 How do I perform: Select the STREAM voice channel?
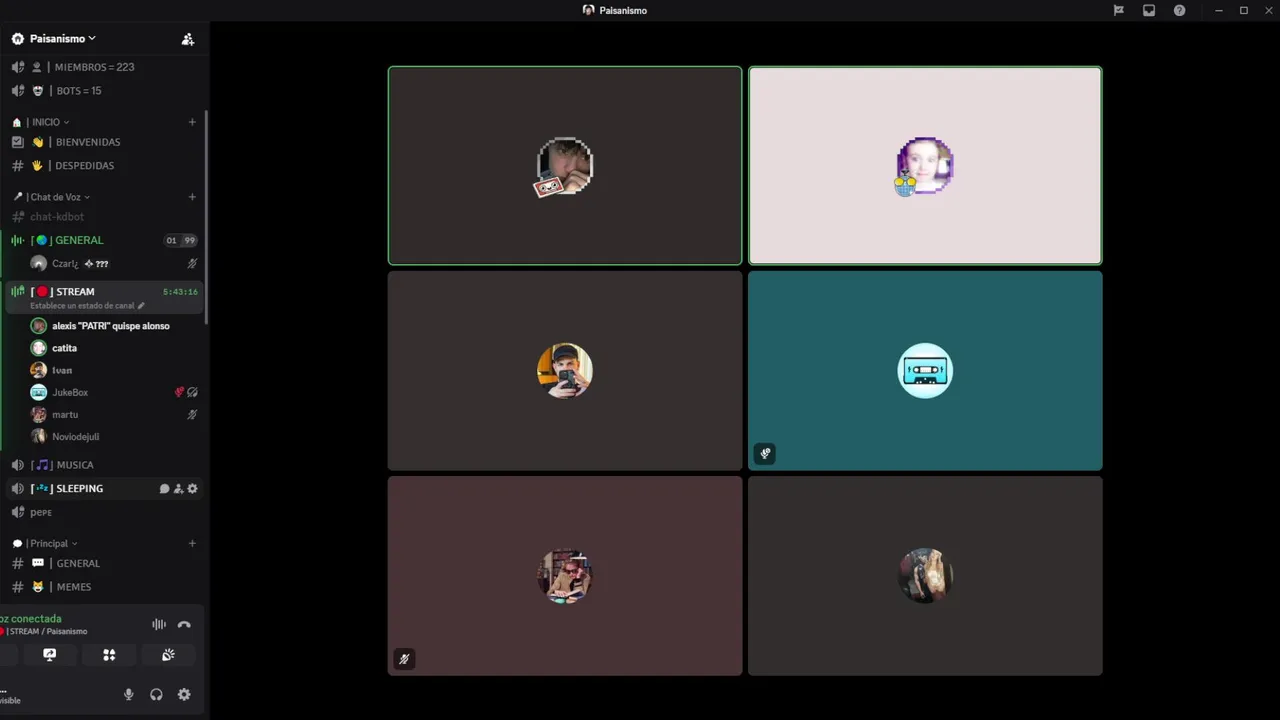click(x=75, y=292)
